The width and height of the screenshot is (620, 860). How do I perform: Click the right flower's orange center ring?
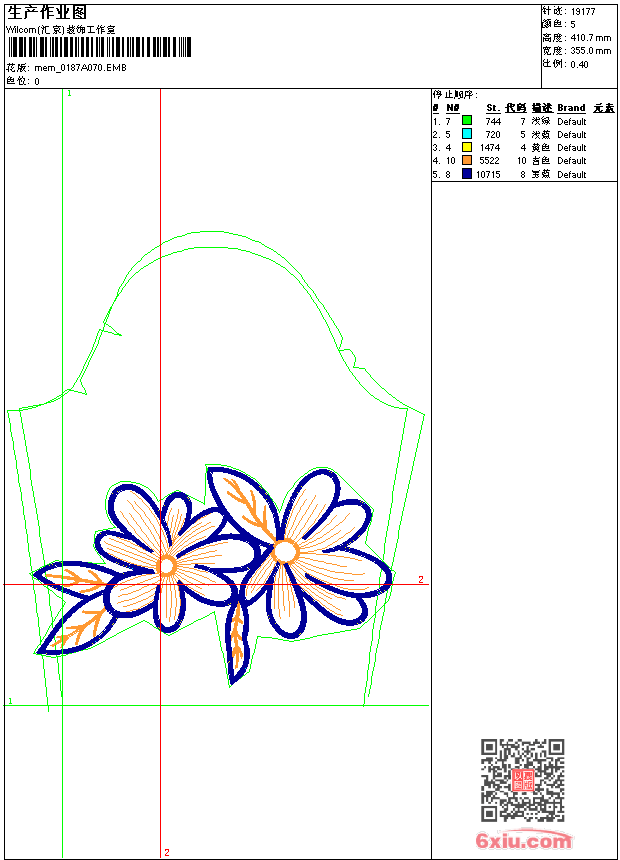[285, 551]
